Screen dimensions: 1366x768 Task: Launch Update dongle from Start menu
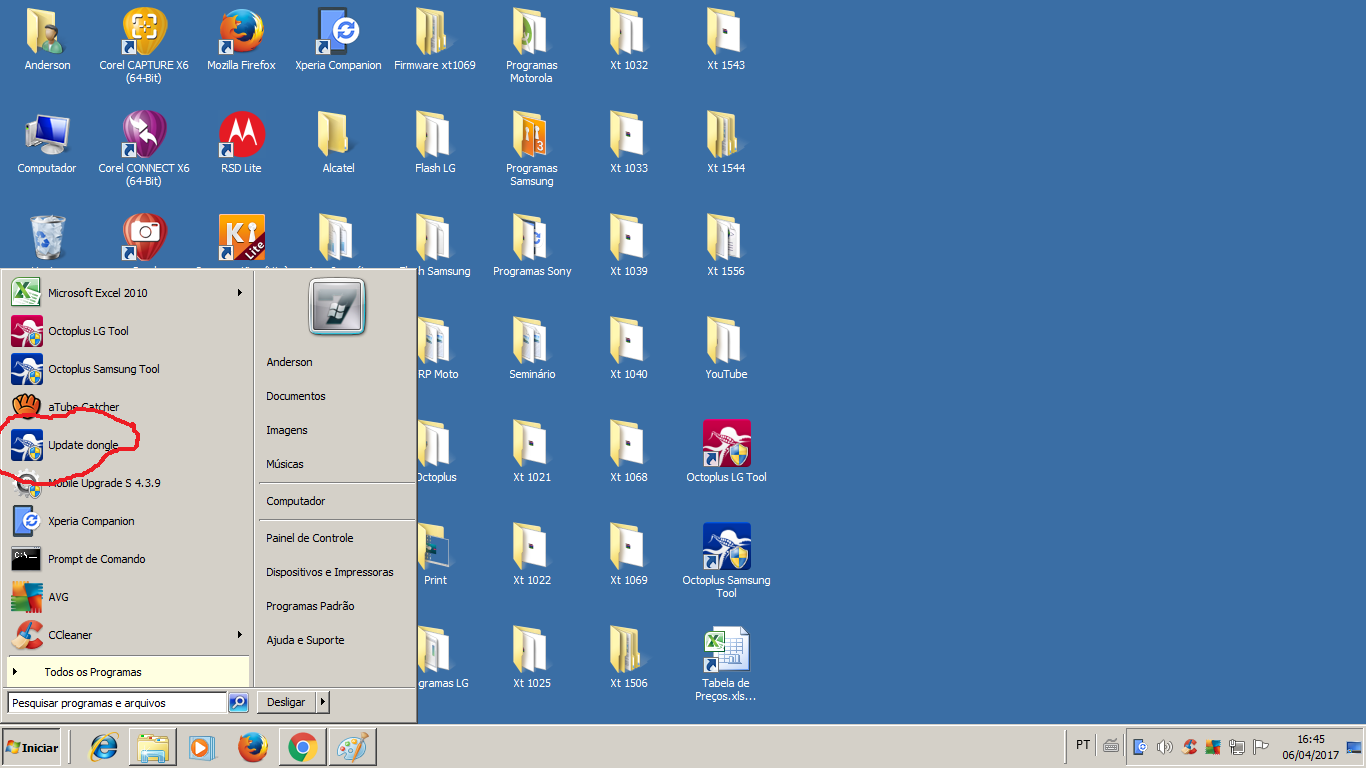(128, 445)
